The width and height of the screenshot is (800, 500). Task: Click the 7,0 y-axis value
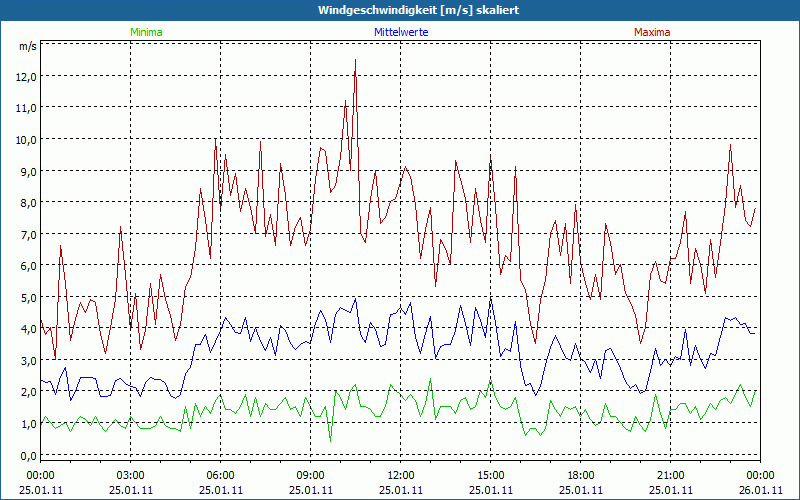click(29, 235)
